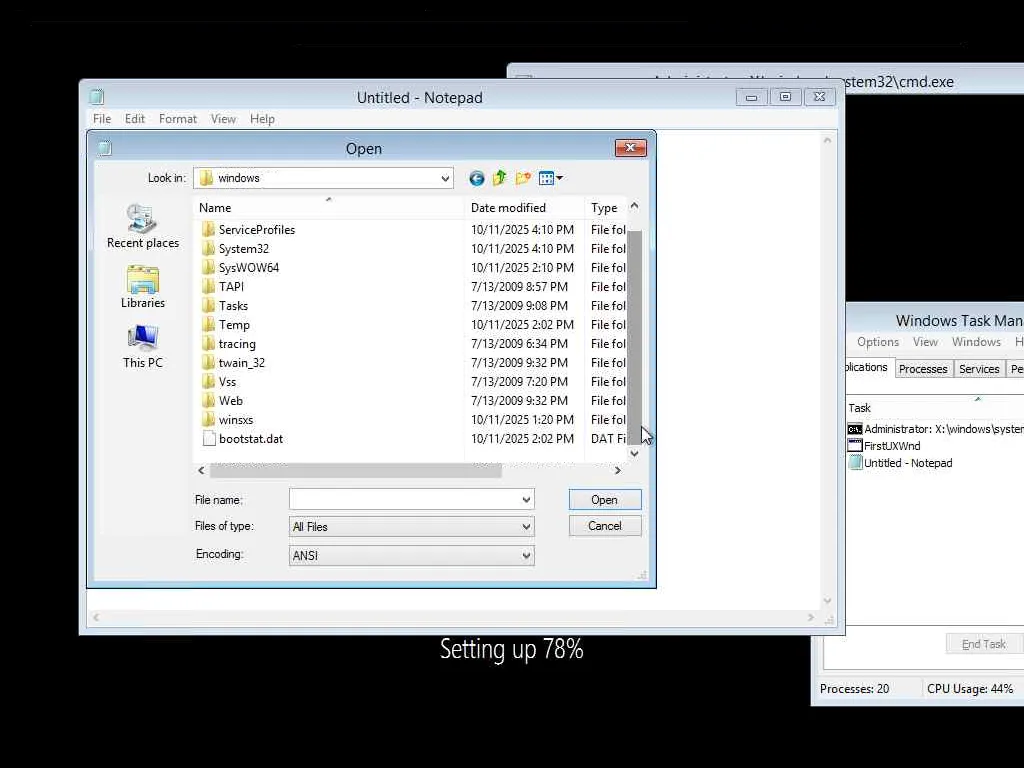This screenshot has width=1024, height=768.
Task: Click the Tasks folder icon
Action: pos(208,305)
